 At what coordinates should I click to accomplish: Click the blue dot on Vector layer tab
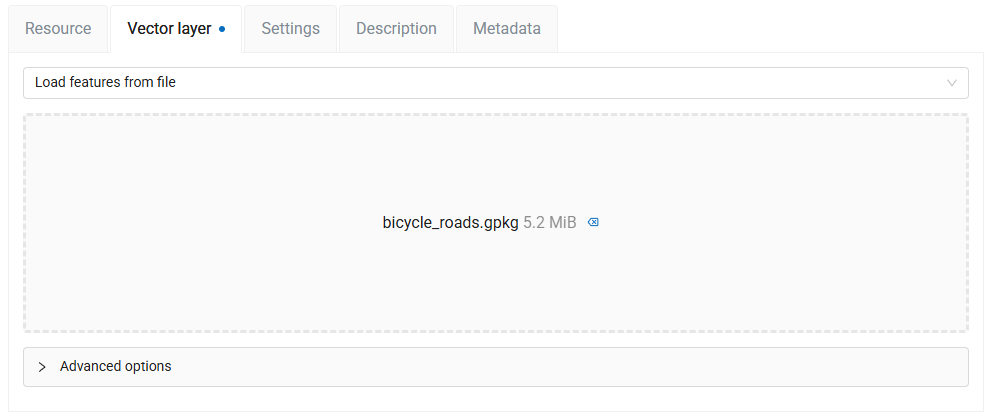222,29
